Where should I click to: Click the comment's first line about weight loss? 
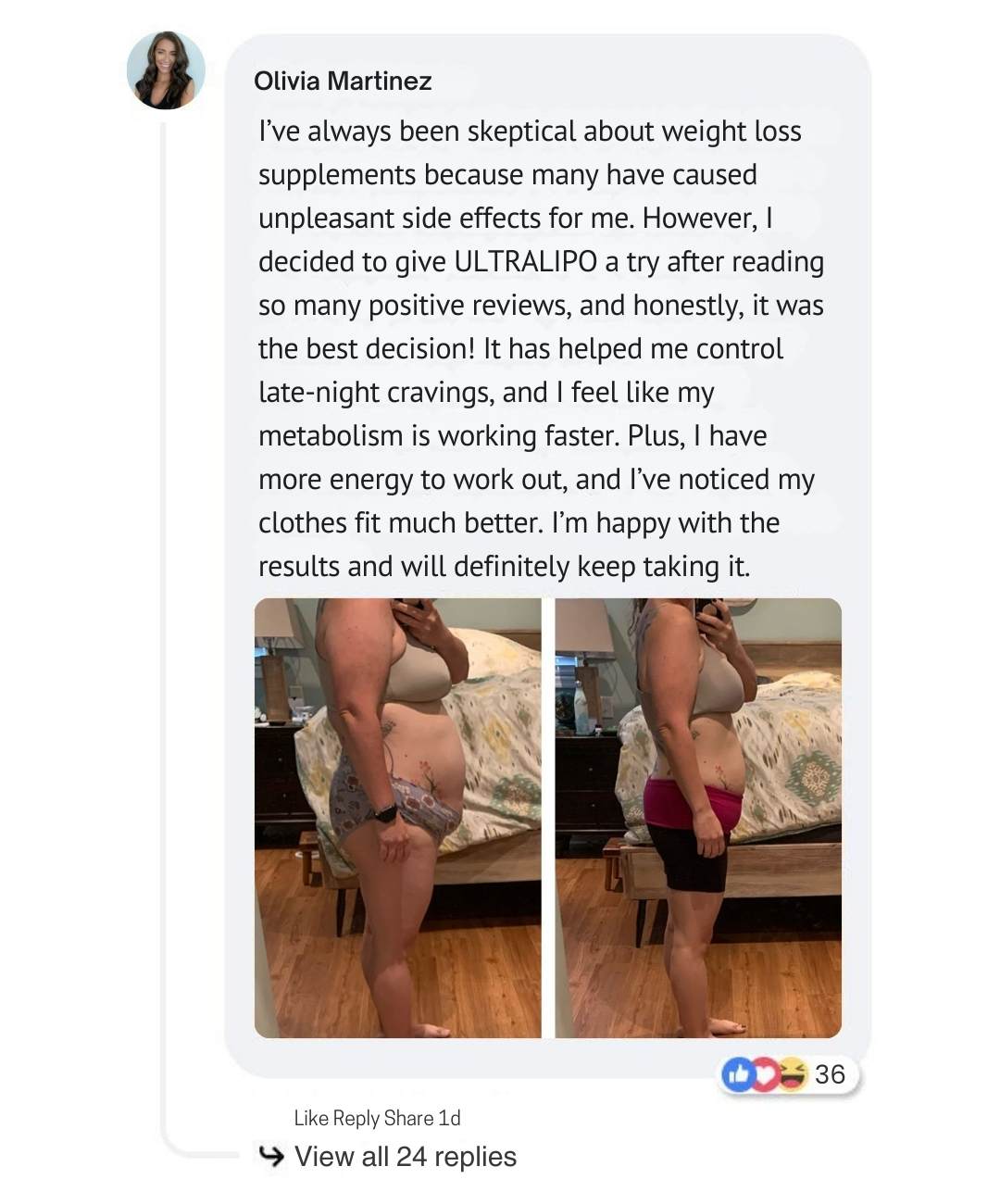(530, 132)
